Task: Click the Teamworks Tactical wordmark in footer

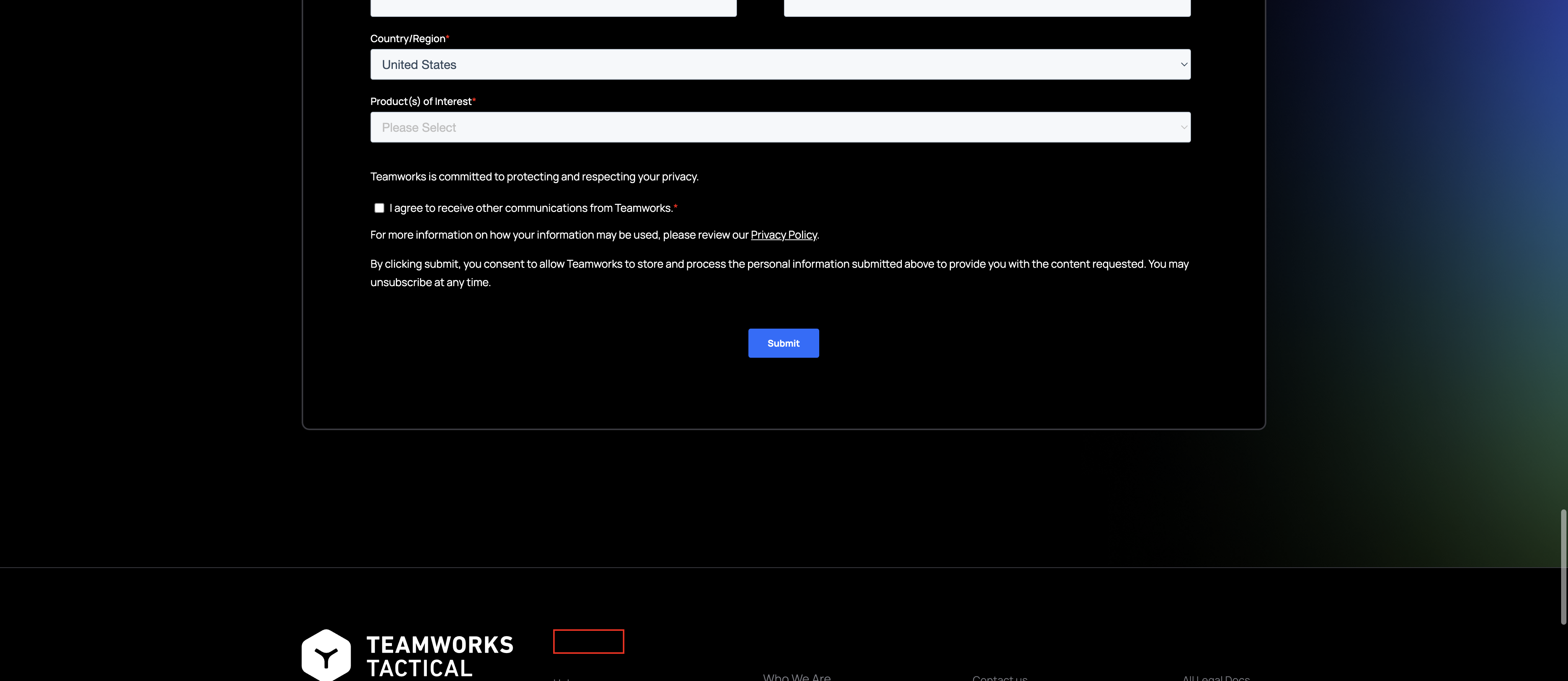Action: [x=439, y=656]
